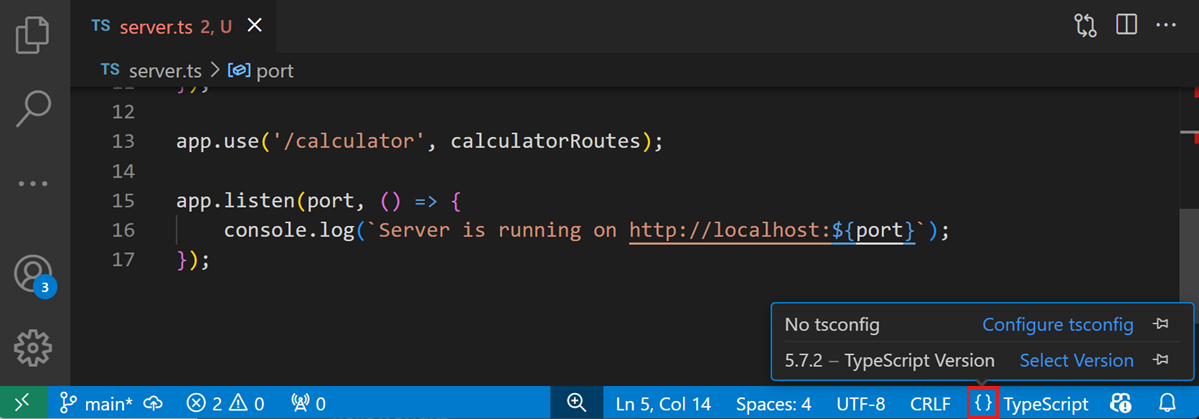
Task: Click the Configure tsconfig link
Action: (1058, 325)
